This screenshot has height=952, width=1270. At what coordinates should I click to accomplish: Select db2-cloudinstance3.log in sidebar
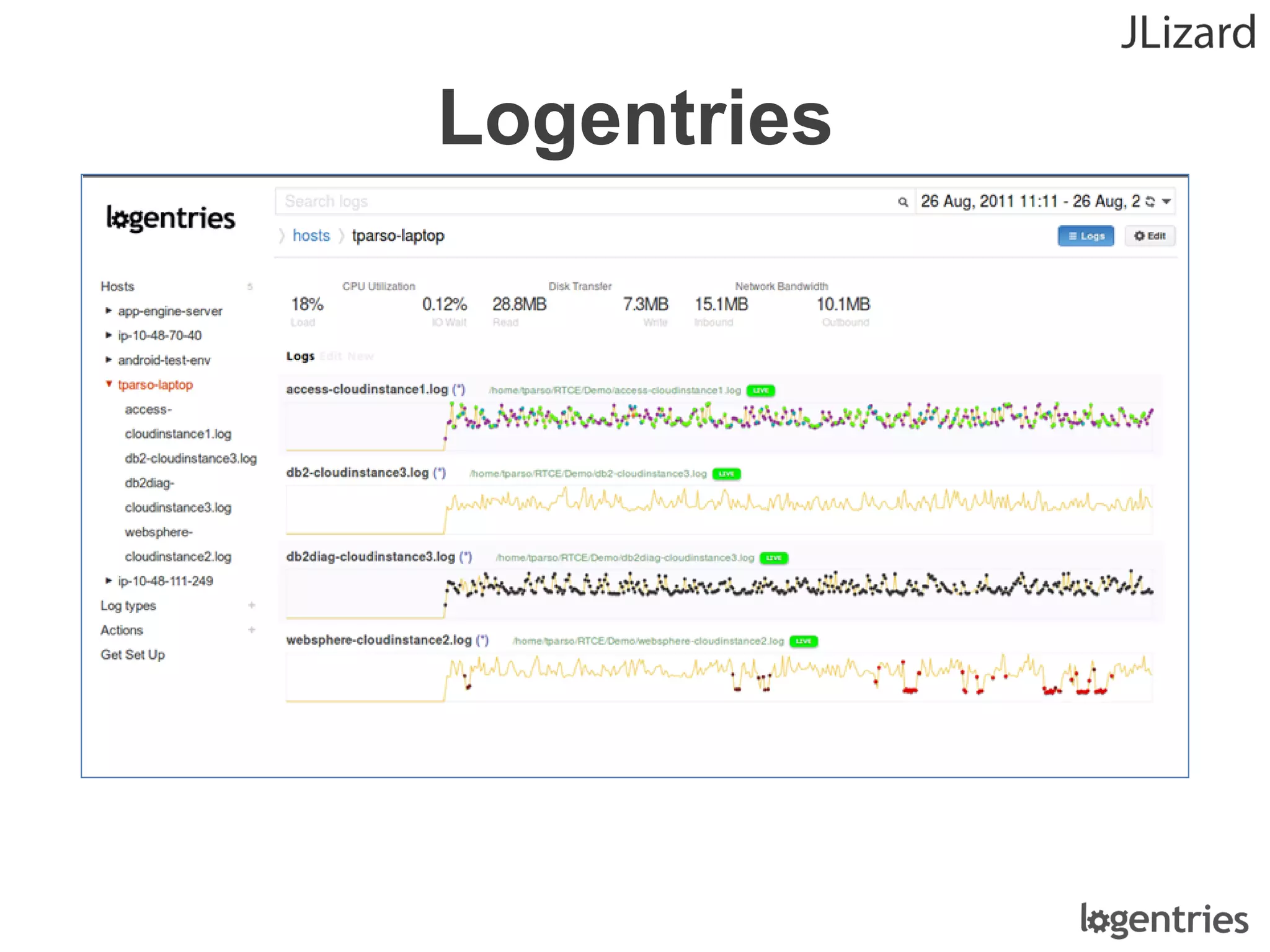point(191,459)
